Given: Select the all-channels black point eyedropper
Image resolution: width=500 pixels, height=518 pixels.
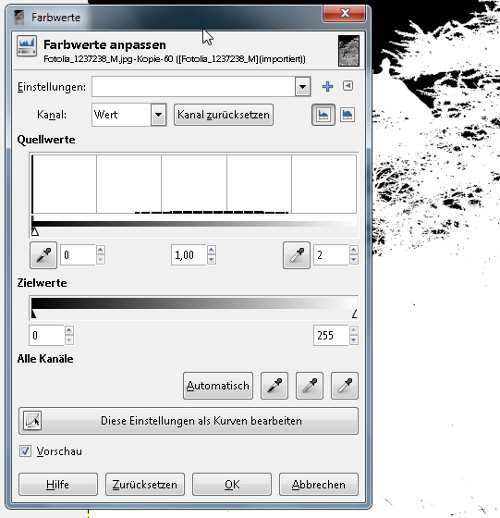Looking at the screenshot, I should 274,386.
